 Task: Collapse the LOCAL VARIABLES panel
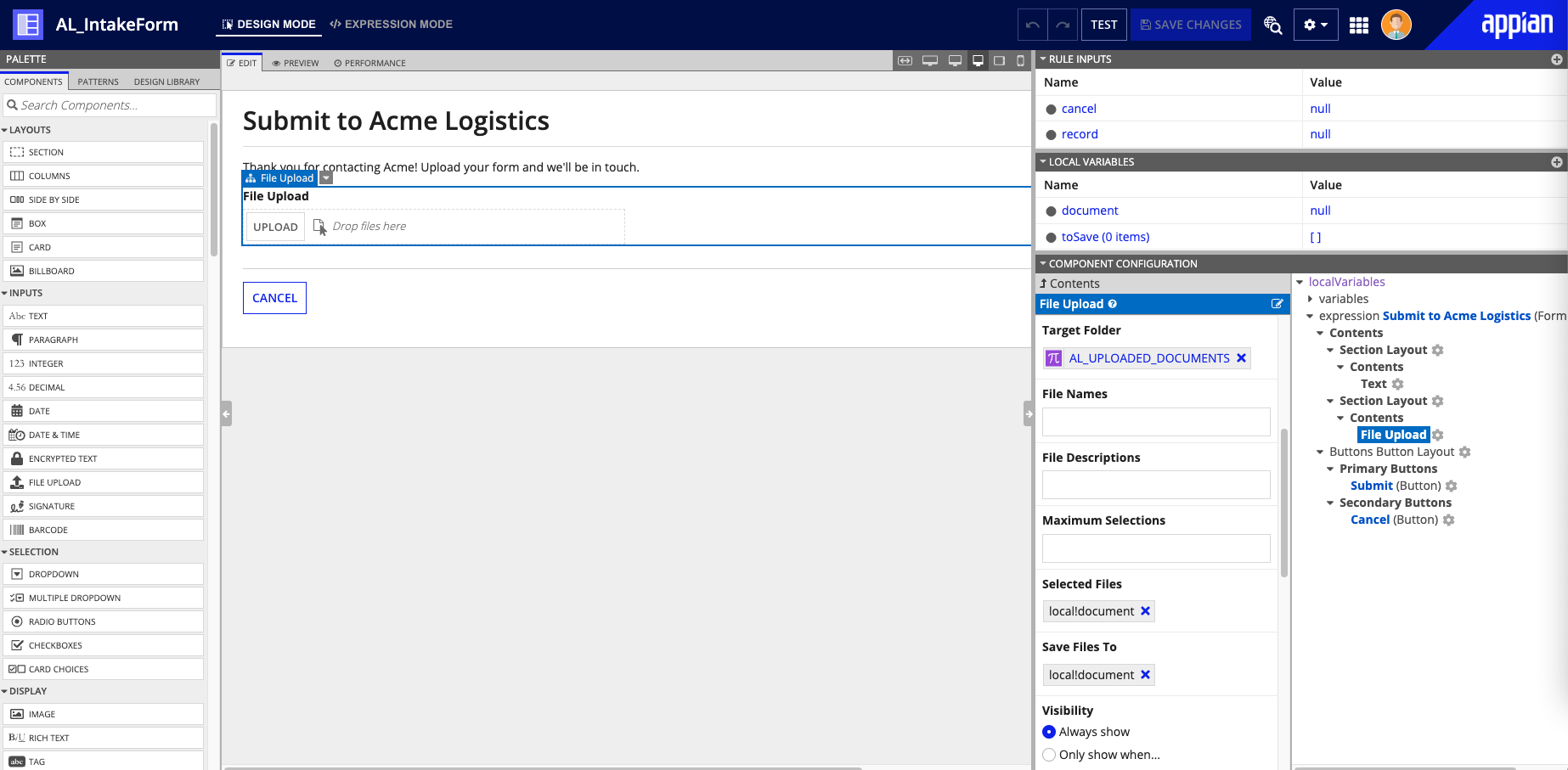1043,162
